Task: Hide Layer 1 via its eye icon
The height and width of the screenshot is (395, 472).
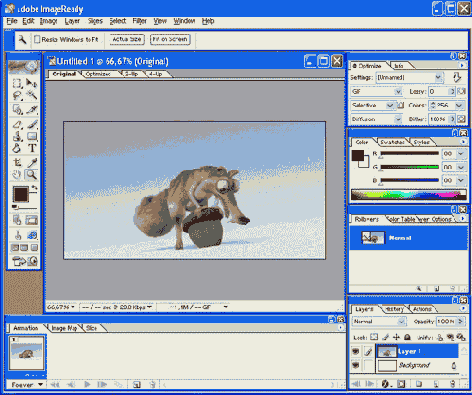Action: point(355,351)
